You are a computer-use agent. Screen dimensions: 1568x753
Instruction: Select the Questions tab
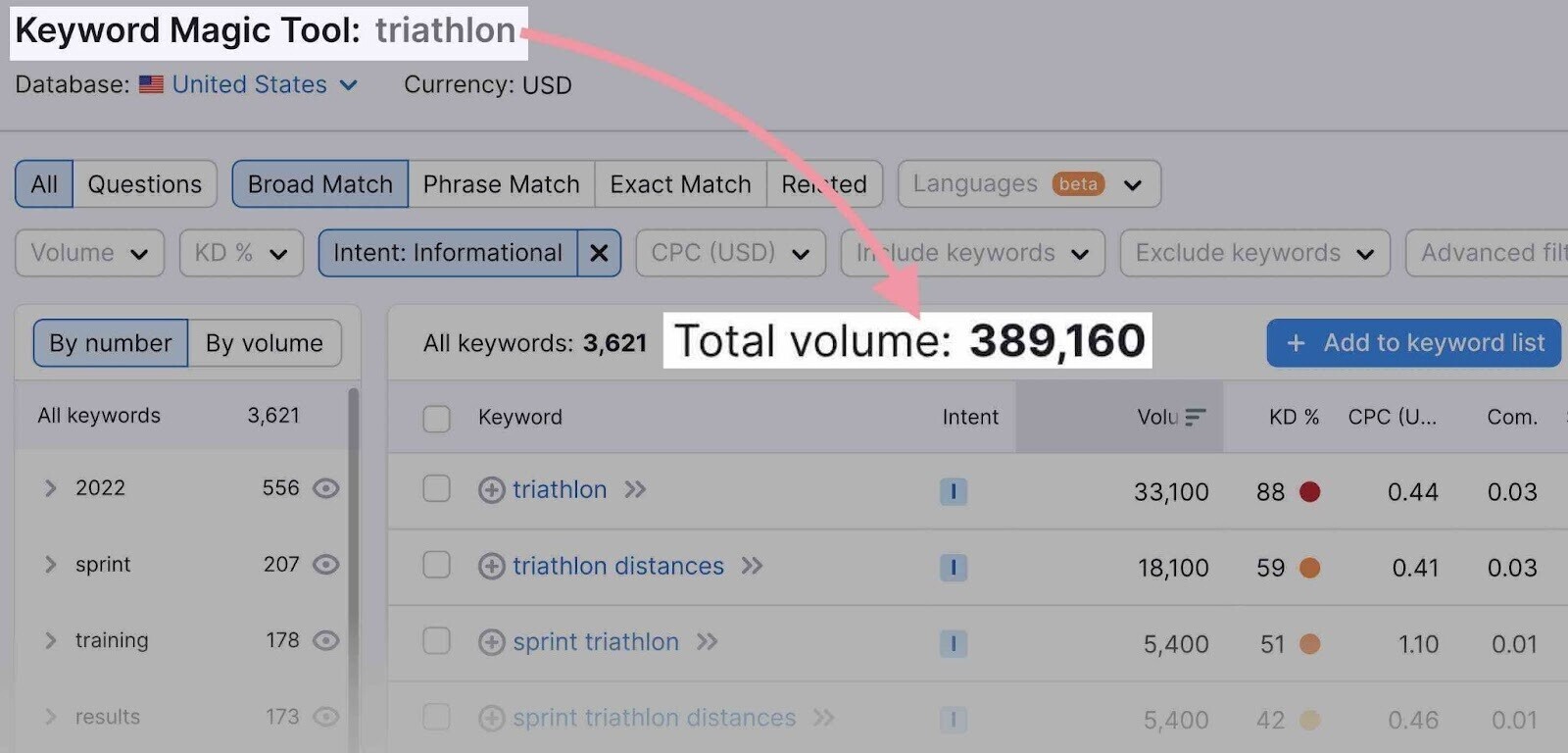pos(145,184)
